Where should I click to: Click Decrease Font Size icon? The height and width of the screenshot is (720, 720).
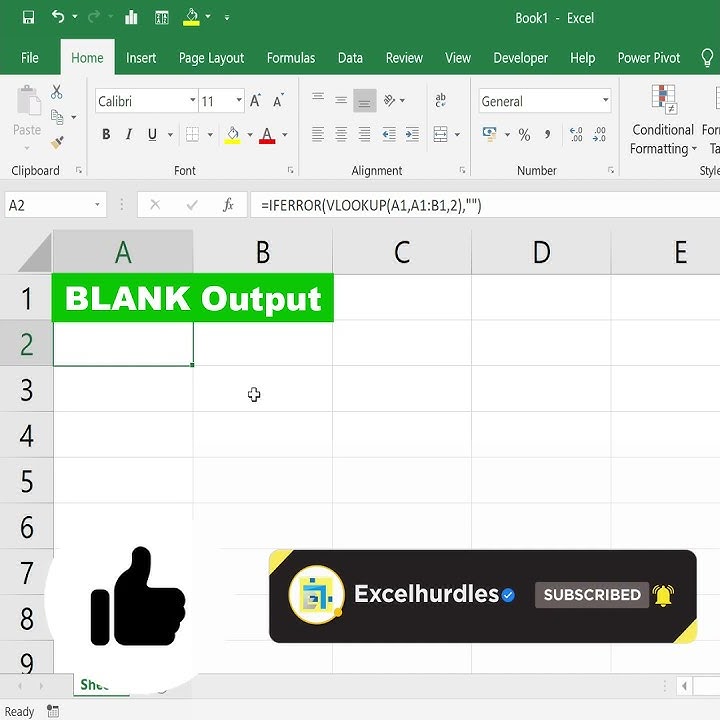(278, 101)
